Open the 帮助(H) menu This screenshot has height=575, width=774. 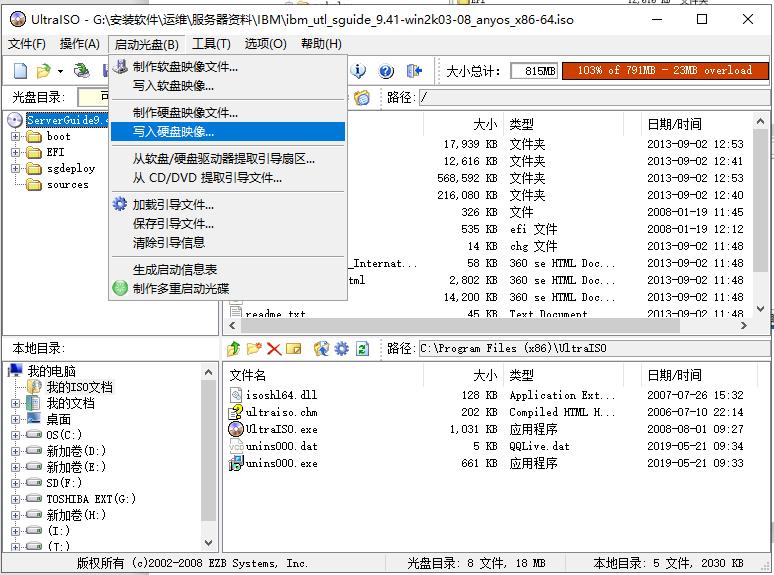tap(321, 44)
